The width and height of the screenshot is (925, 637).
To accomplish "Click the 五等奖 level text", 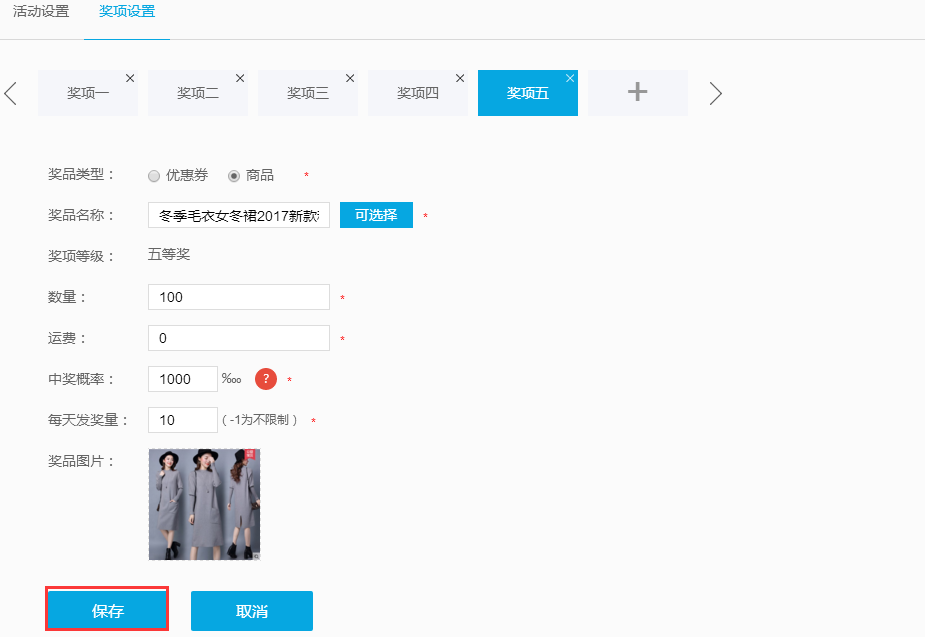I will [169, 254].
